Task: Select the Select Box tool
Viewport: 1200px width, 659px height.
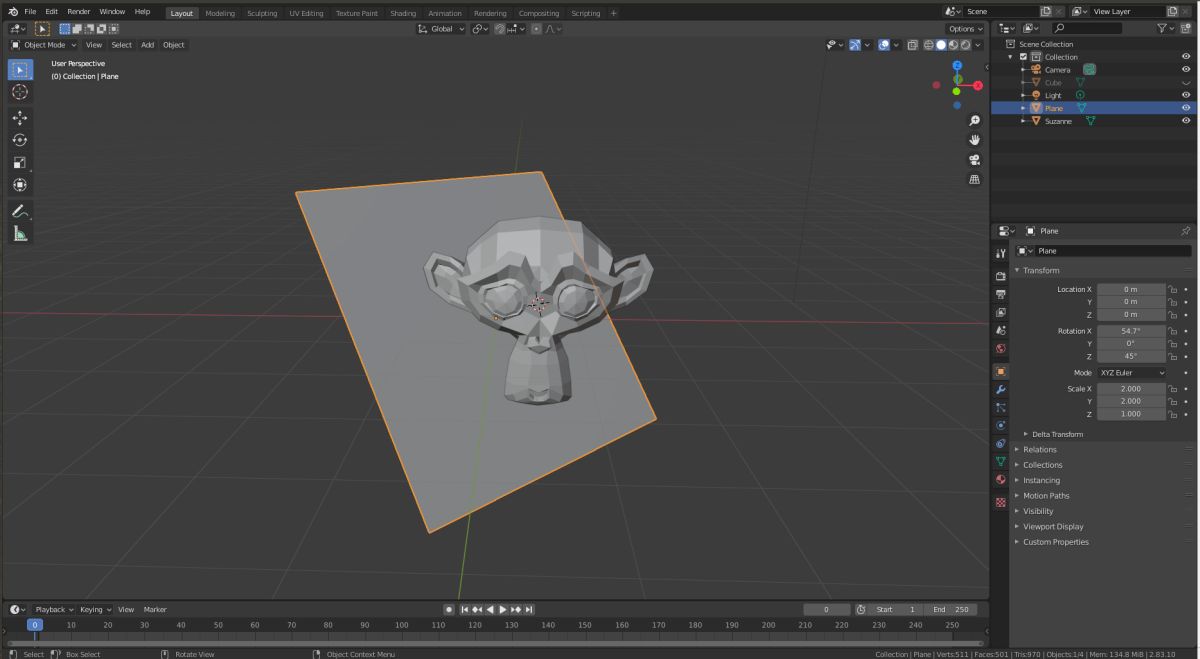Action: click(x=20, y=69)
